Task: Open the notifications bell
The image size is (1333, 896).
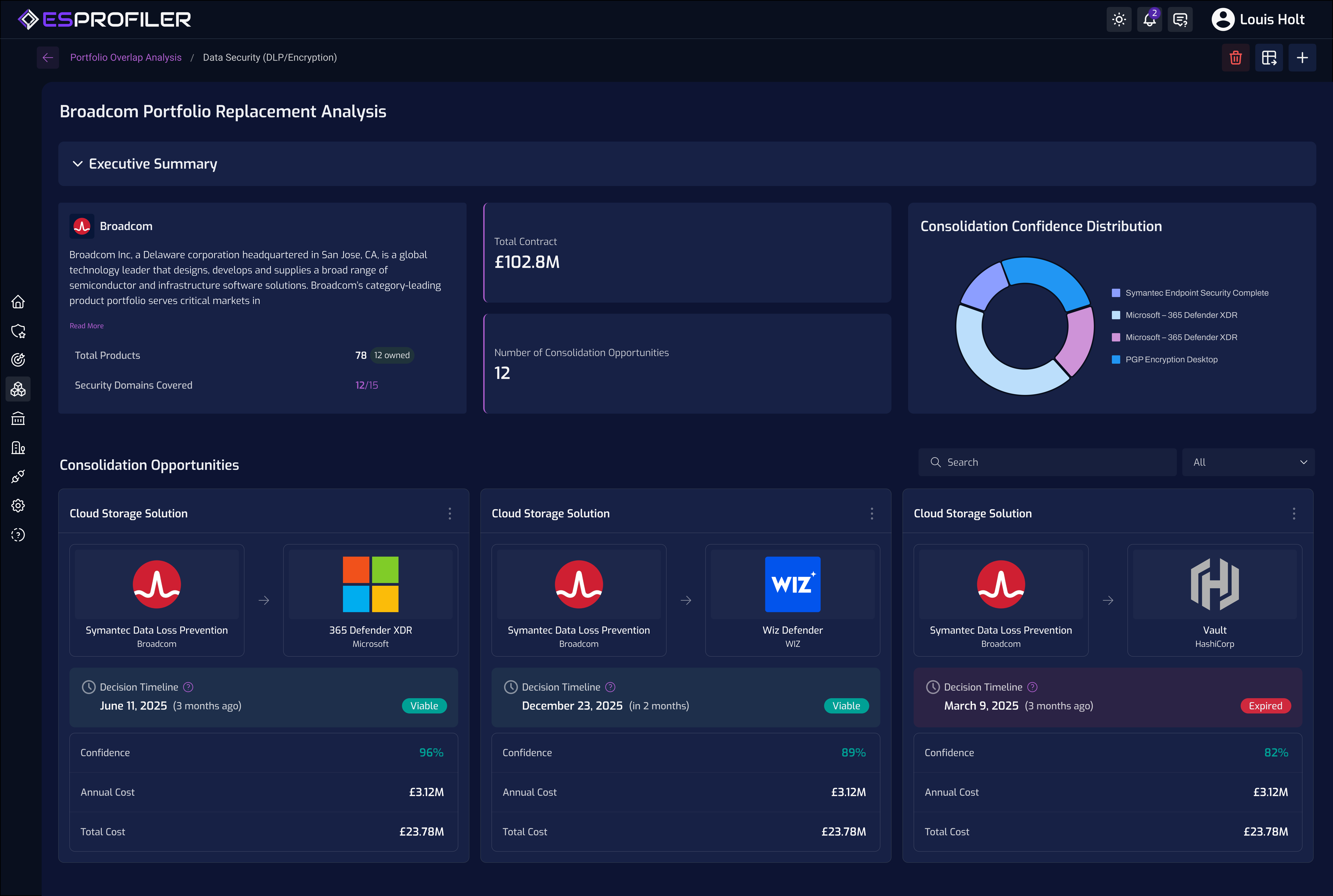Action: (x=1150, y=19)
